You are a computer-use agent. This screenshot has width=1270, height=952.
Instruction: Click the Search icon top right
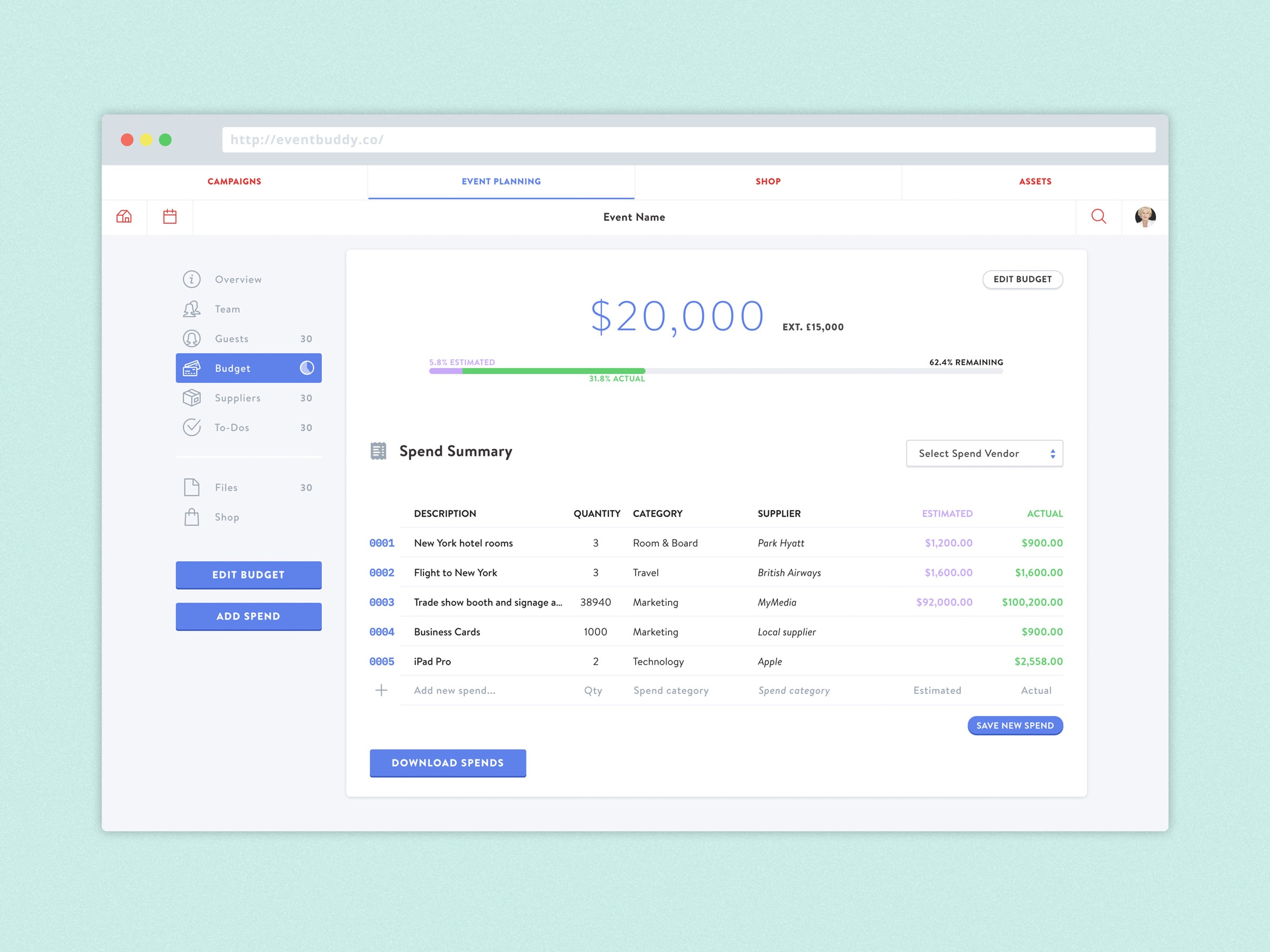pyautogui.click(x=1099, y=216)
